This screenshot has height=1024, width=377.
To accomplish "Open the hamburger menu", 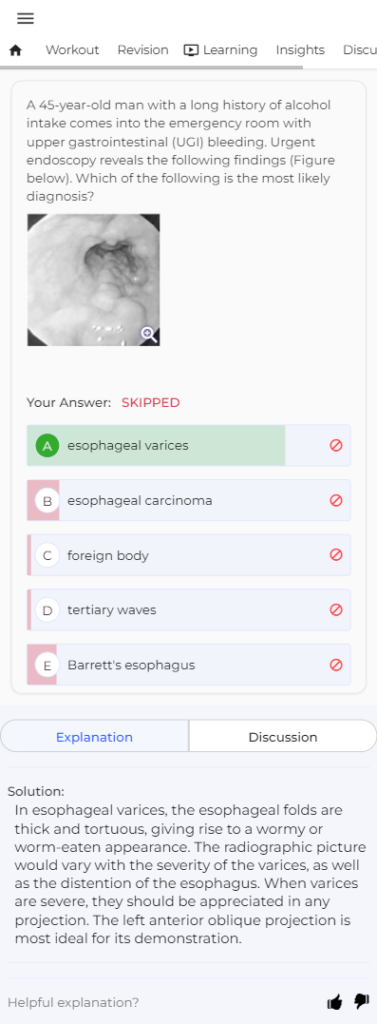I will (25, 18).
